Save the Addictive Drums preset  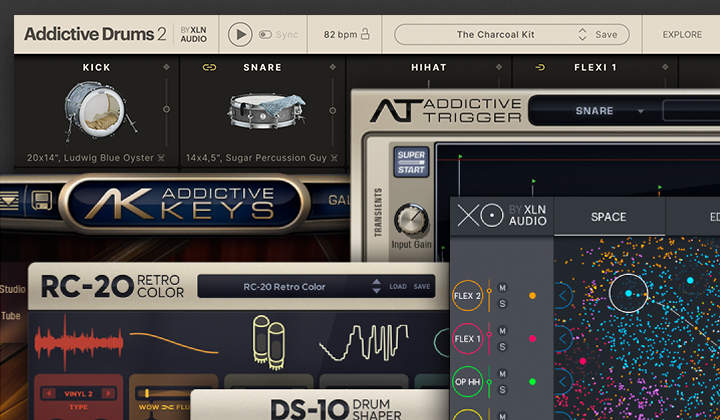click(606, 34)
